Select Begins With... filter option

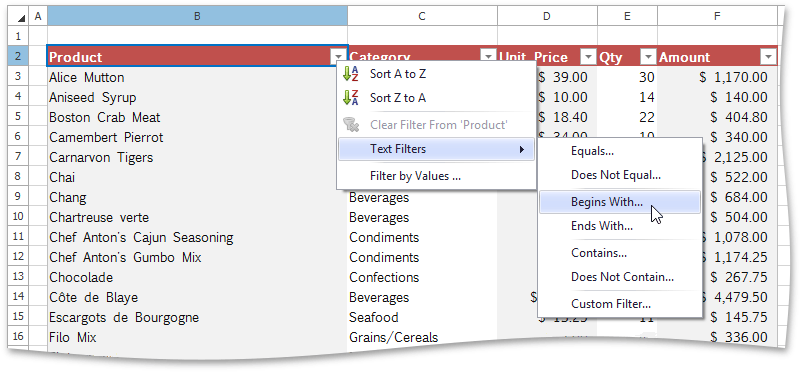pyautogui.click(x=619, y=202)
